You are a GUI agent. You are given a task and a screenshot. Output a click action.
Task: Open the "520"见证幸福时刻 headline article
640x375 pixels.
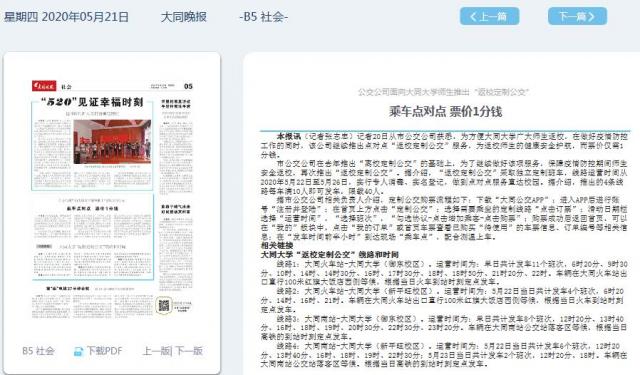click(x=92, y=102)
